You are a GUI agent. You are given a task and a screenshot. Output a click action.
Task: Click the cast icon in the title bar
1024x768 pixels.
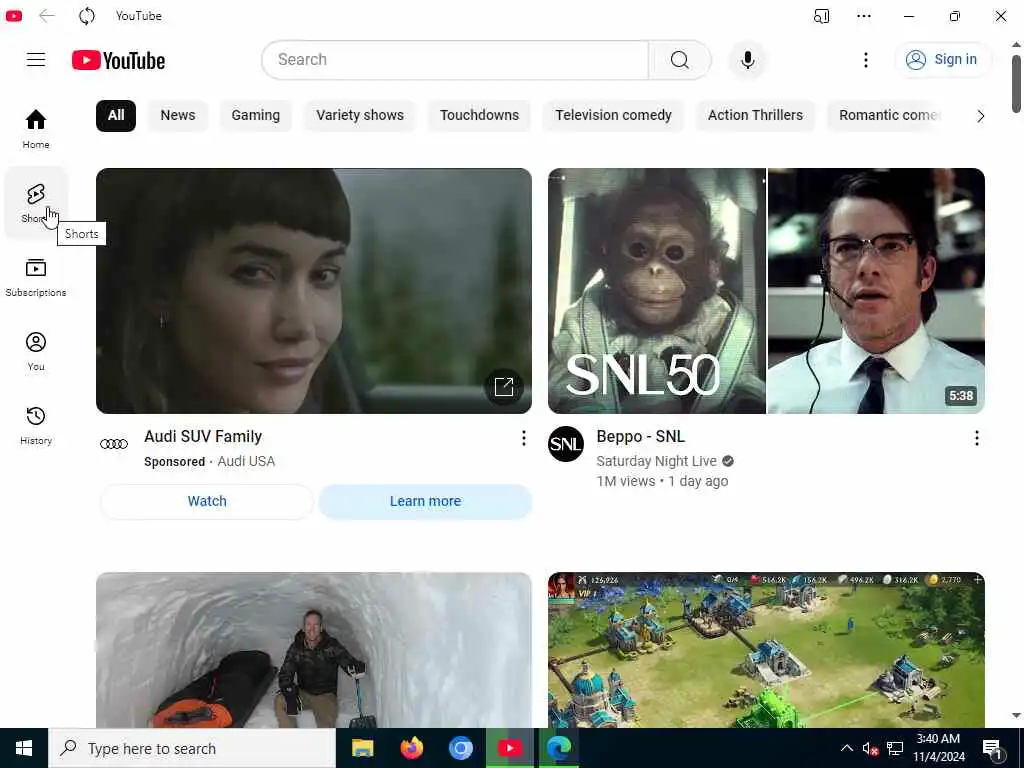coord(822,16)
